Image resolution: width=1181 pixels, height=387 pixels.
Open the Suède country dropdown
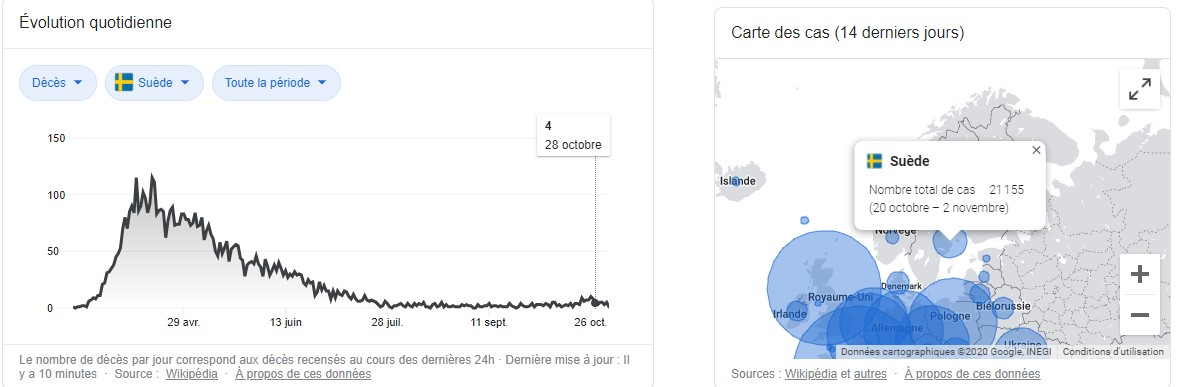[x=154, y=83]
